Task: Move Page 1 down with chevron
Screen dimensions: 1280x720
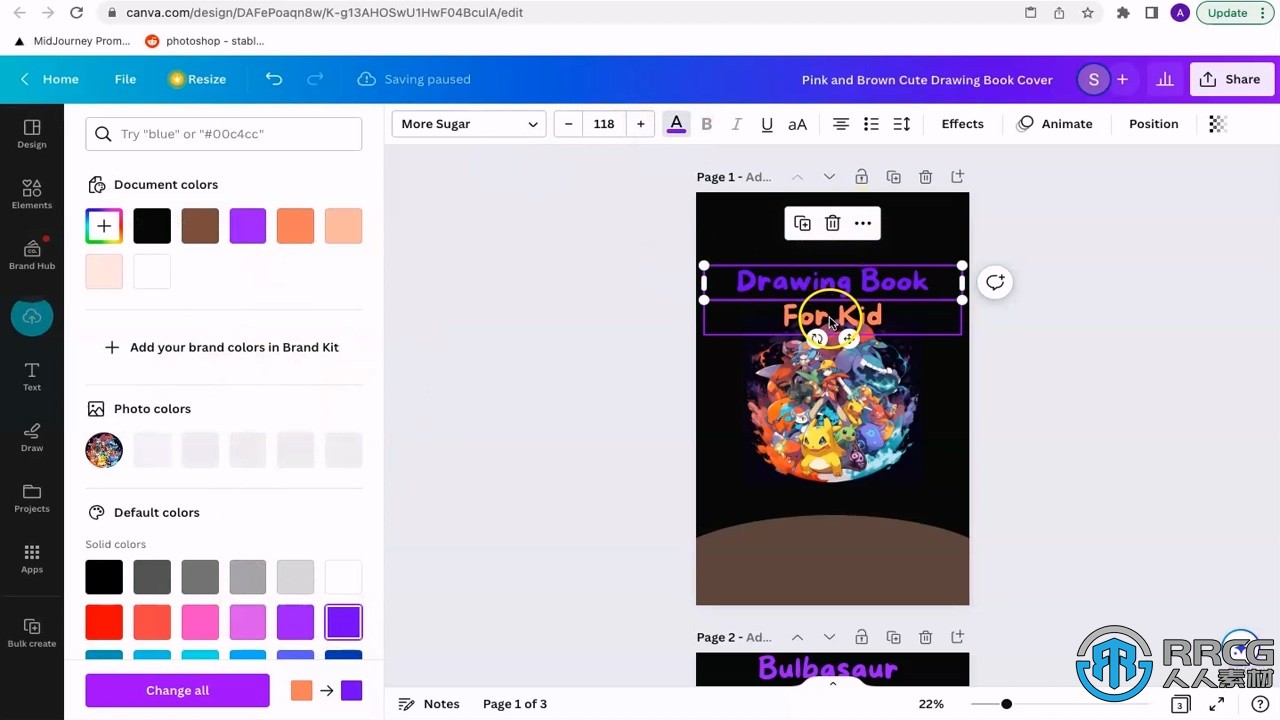Action: click(x=829, y=177)
